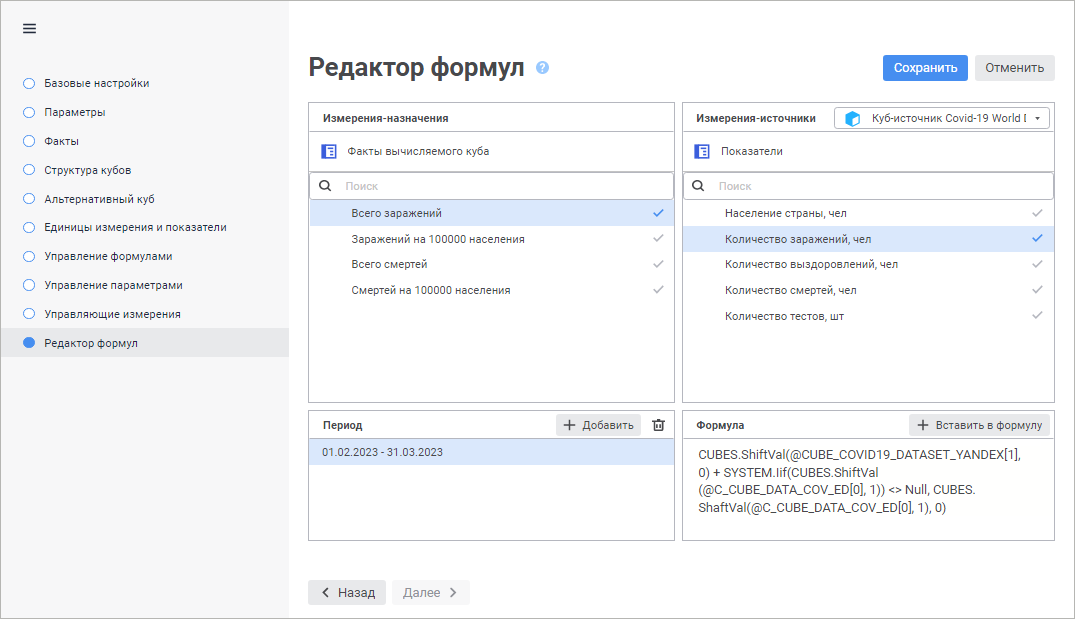Click search magnifier in destination dimensions
Screen dimensions: 1075x619
tap(325, 186)
